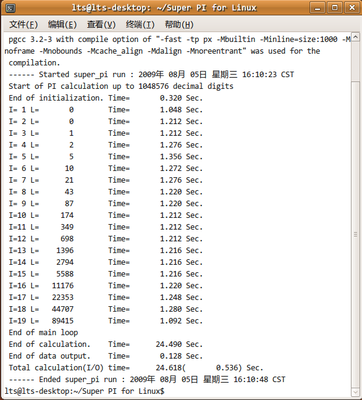Click the "Total calculation(I/O) time" text
The height and width of the screenshot is (400, 362).
click(x=69, y=368)
